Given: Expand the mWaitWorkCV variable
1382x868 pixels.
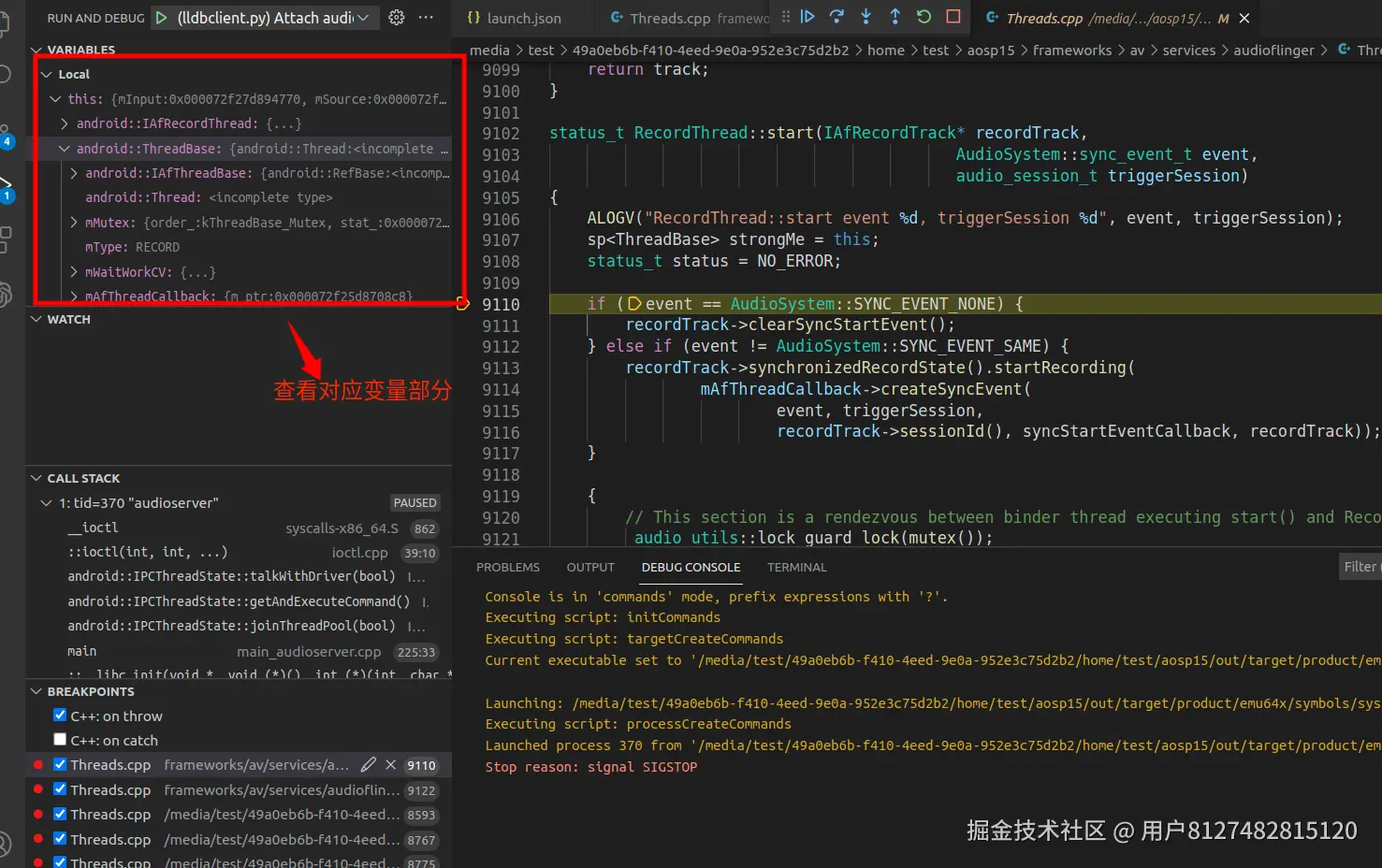Looking at the screenshot, I should tap(74, 272).
